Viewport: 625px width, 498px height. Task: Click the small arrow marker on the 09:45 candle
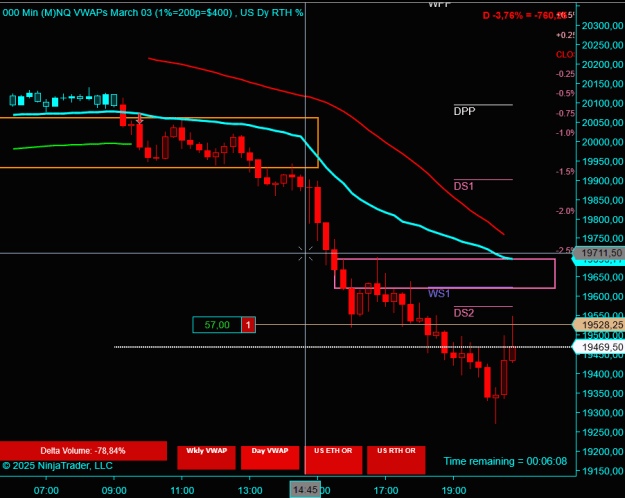coord(140,118)
